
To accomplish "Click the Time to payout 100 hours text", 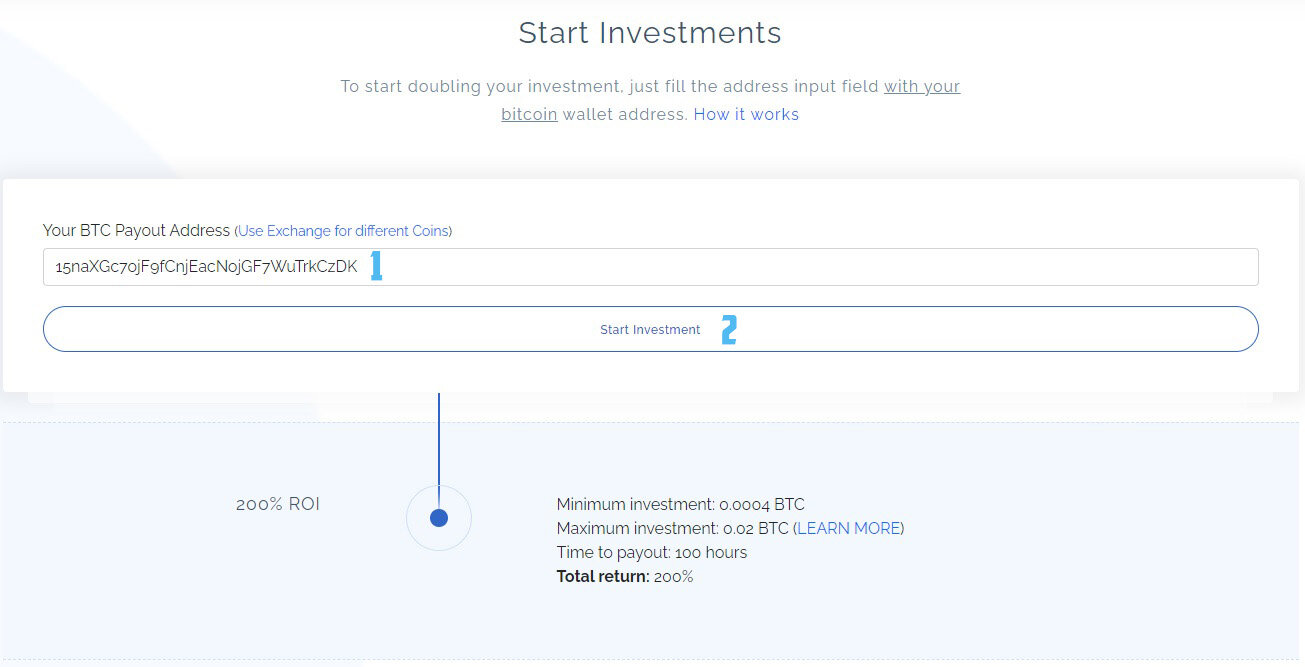I will (652, 552).
